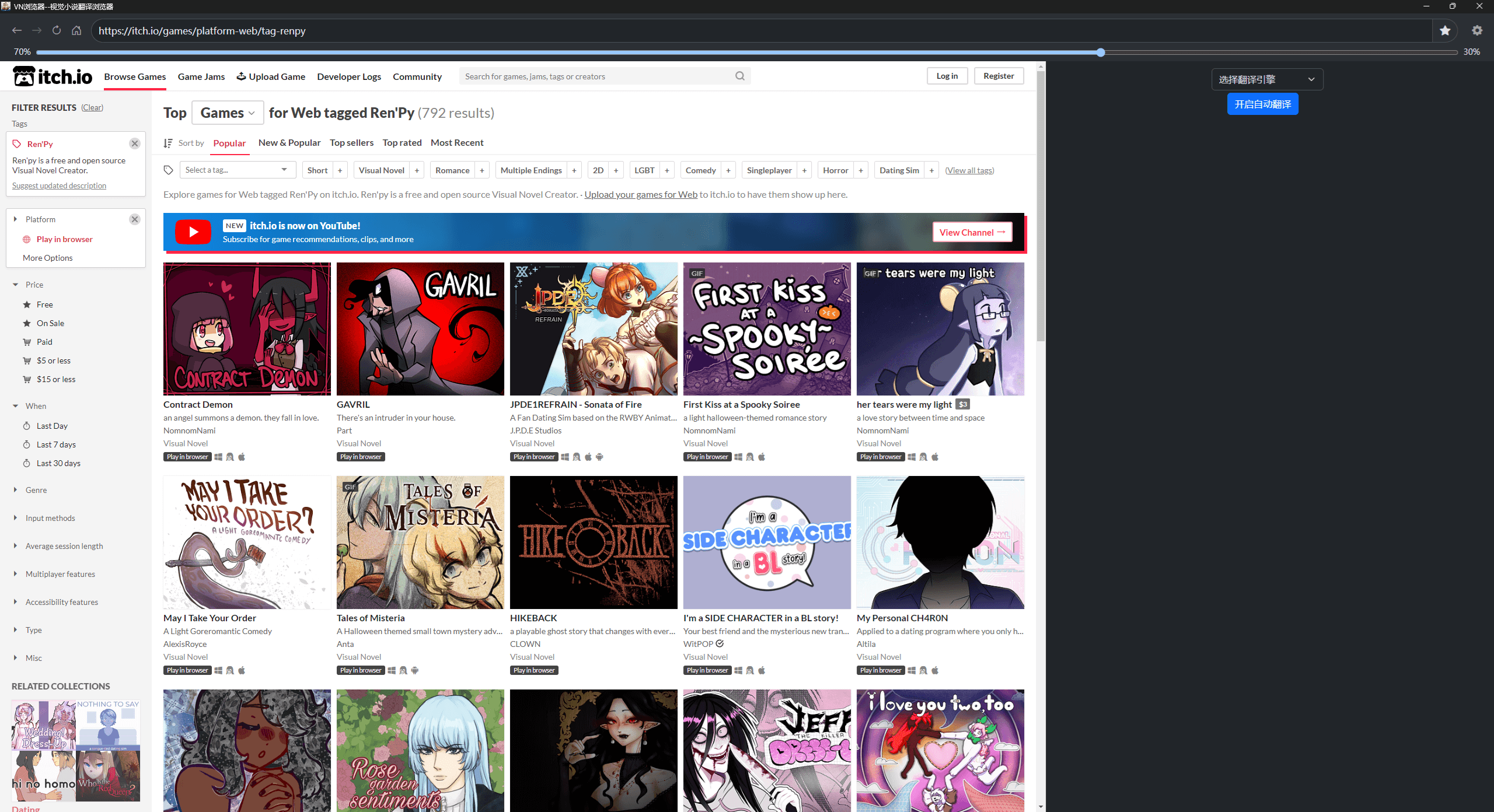Click the bookmark star icon in address bar
Viewport: 1494px width, 812px height.
(1444, 31)
